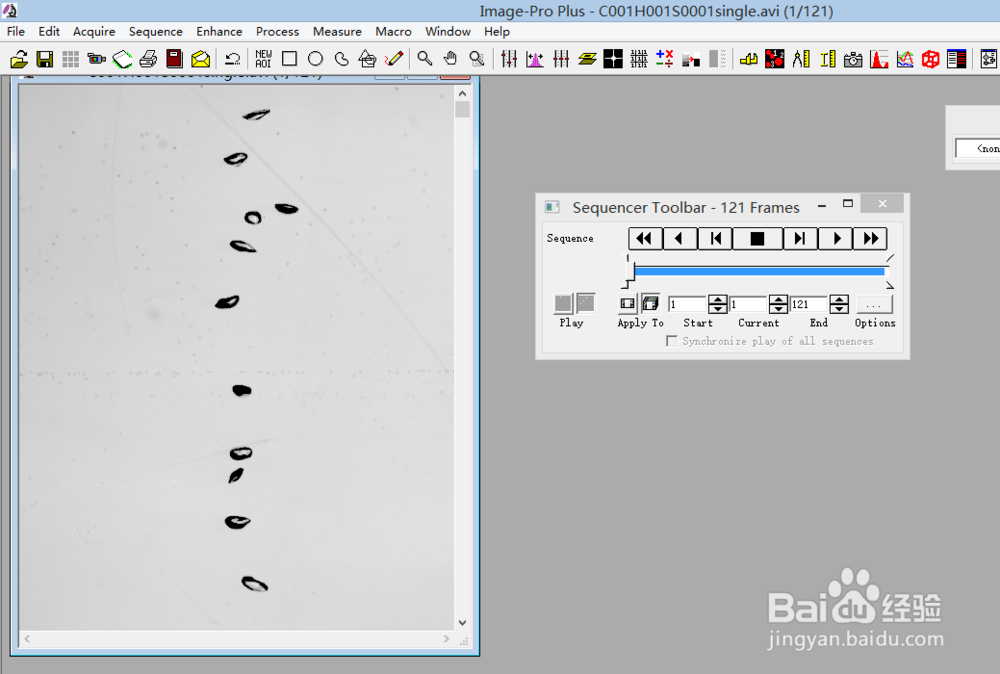Click the Start frame input field
This screenshot has height=674, width=1000.
(687, 304)
